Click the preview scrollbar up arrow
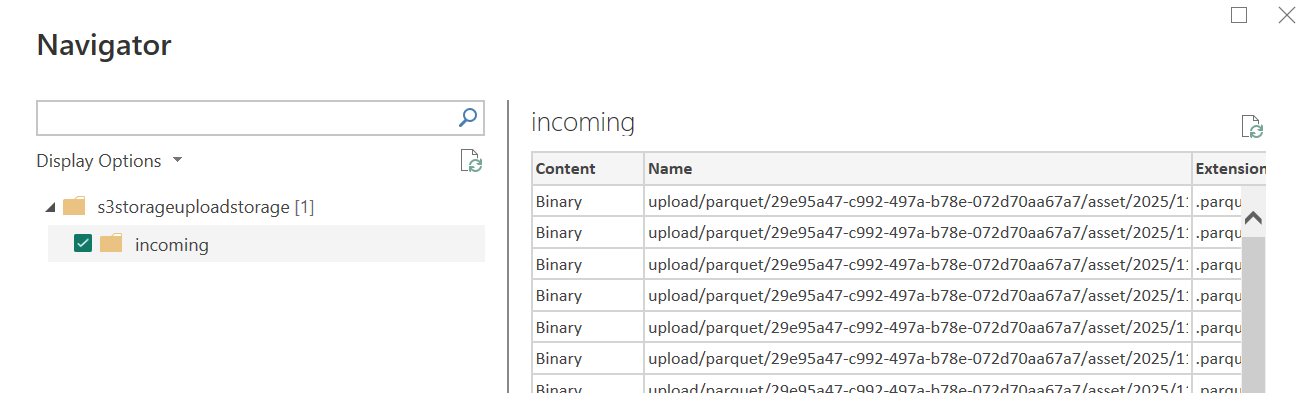1303x393 pixels. (1253, 217)
